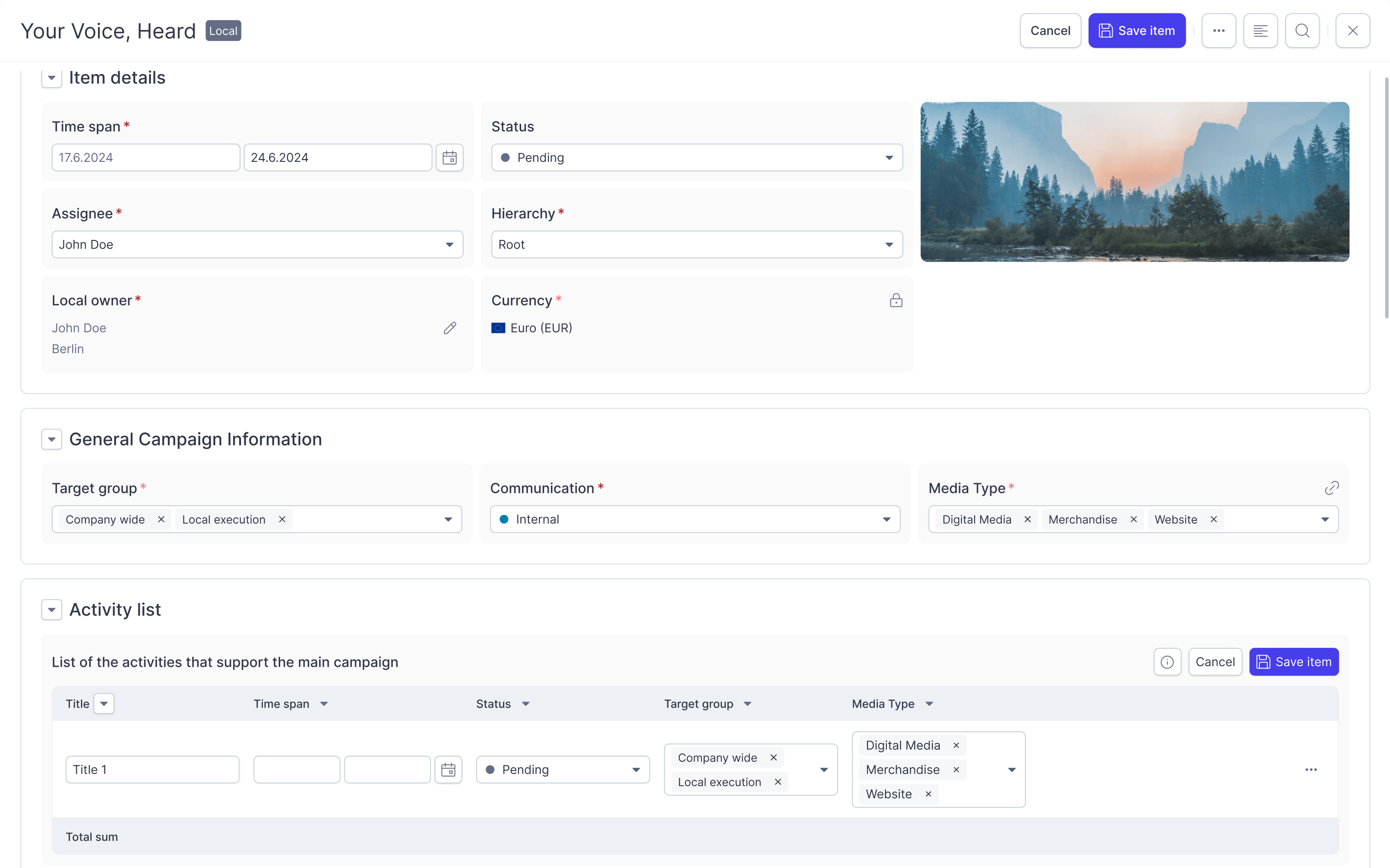Expand the Media Type multi-select arrow
This screenshot has height=868, width=1390.
(1325, 520)
